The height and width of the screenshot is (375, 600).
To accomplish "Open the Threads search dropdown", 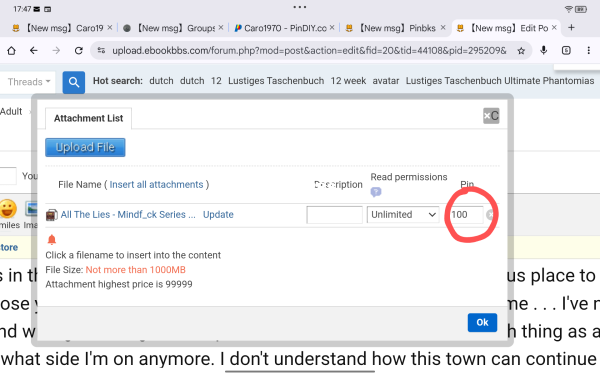I will (29, 82).
